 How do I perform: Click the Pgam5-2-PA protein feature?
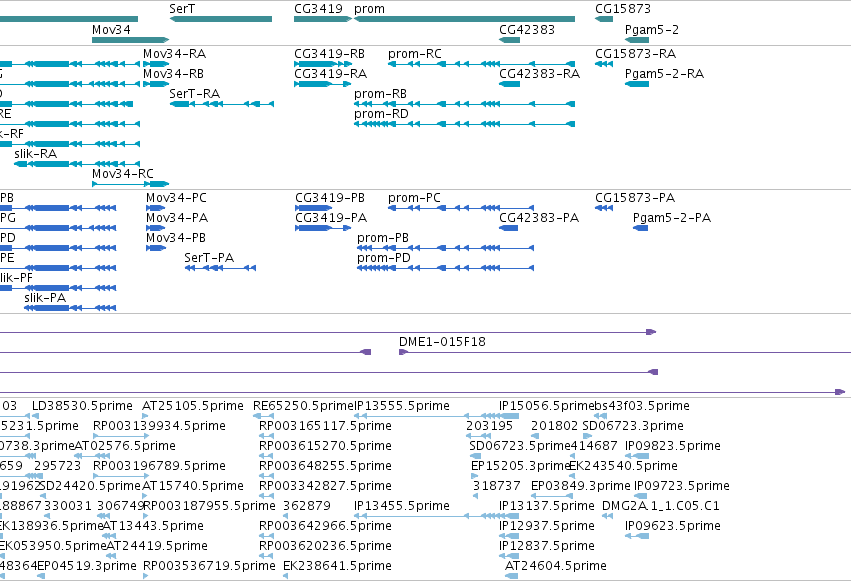pos(640,228)
